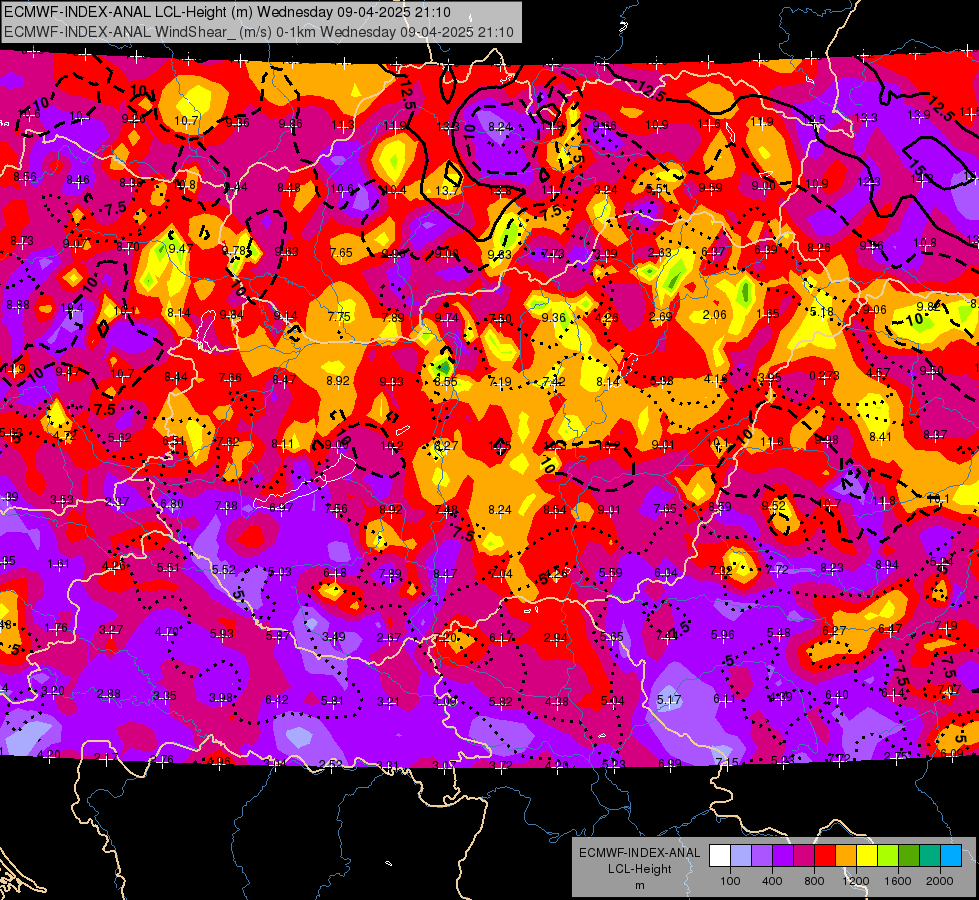Click the grid value '7.42'
The height and width of the screenshot is (900, 979).
[554, 381]
